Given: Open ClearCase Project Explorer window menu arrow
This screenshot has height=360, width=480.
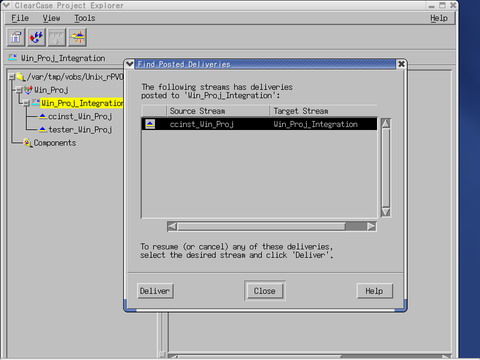Looking at the screenshot, I should (6, 5).
